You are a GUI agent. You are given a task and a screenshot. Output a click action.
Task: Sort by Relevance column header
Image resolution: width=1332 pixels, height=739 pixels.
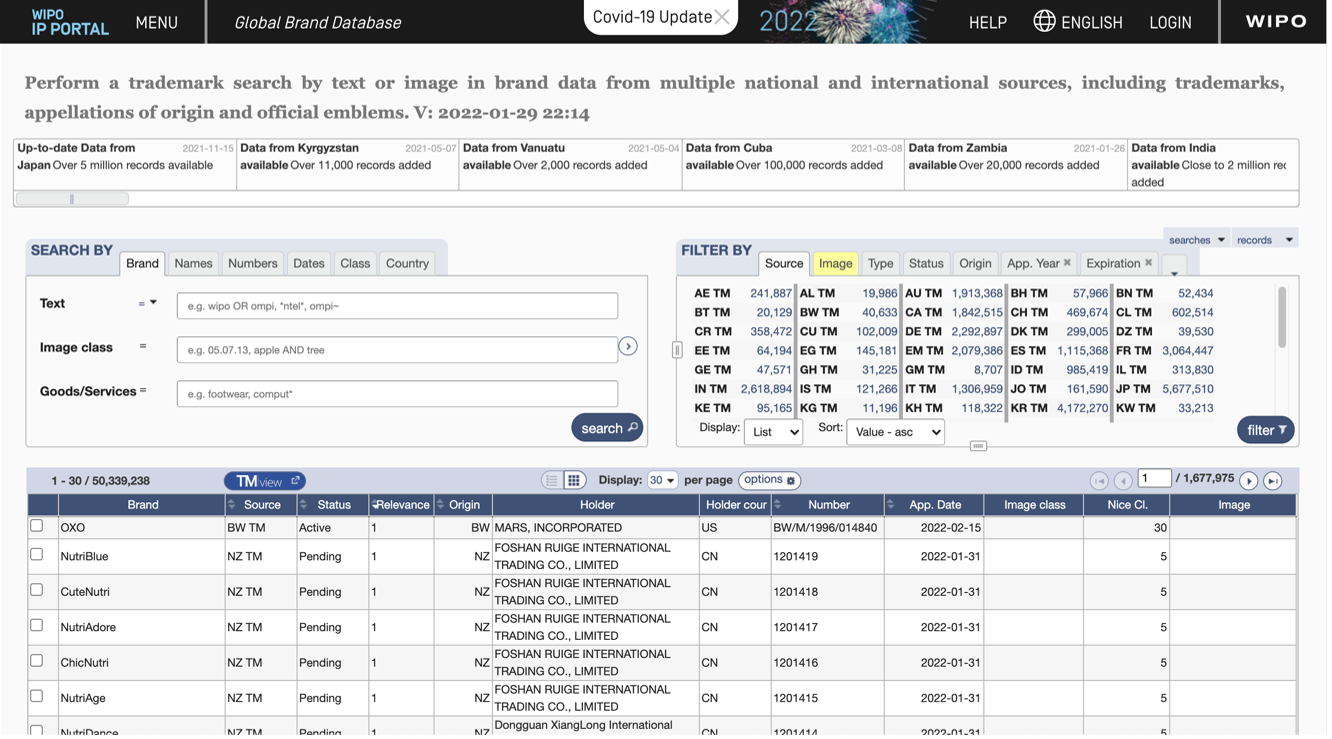[402, 506]
